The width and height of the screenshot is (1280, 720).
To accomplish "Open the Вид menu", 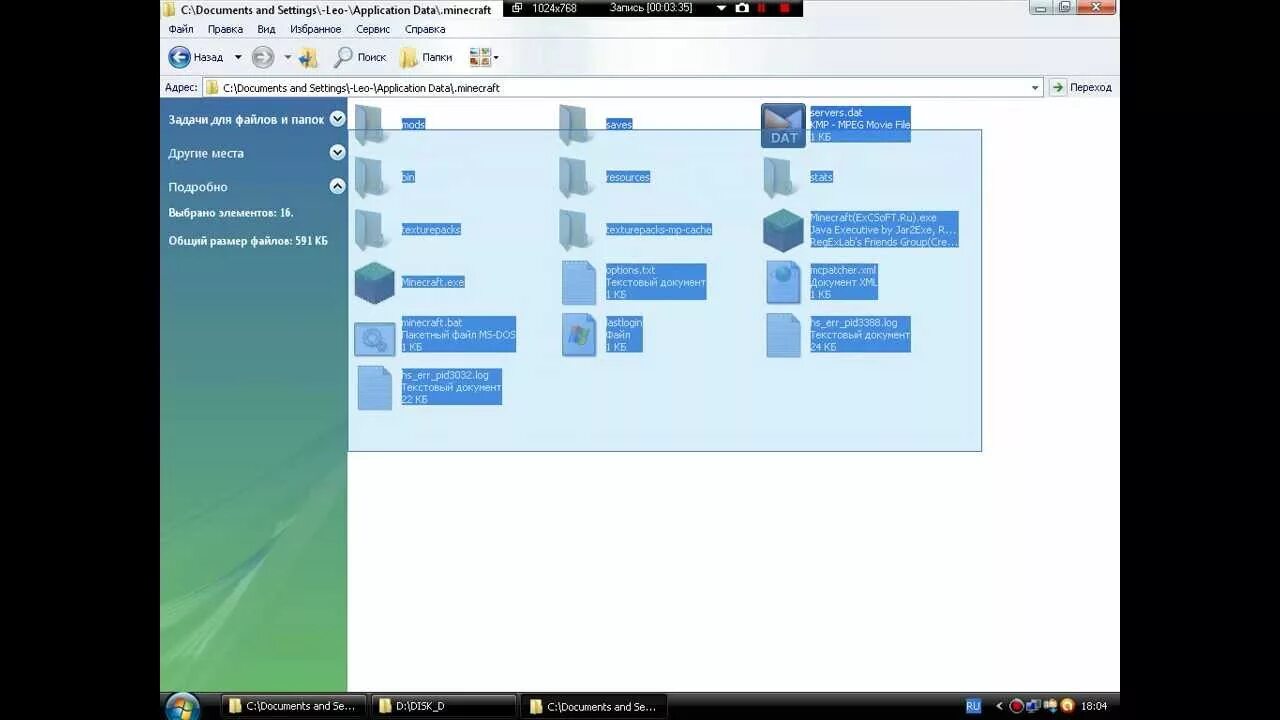I will pyautogui.click(x=266, y=29).
